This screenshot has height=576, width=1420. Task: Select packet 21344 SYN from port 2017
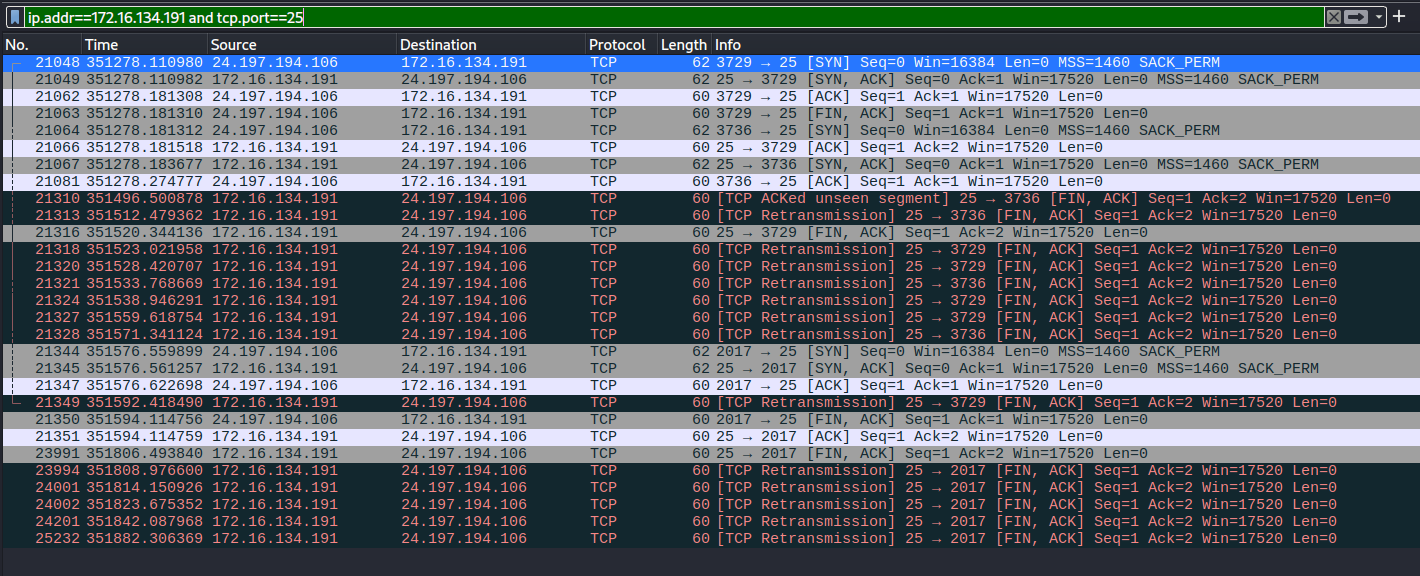pyautogui.click(x=710, y=351)
